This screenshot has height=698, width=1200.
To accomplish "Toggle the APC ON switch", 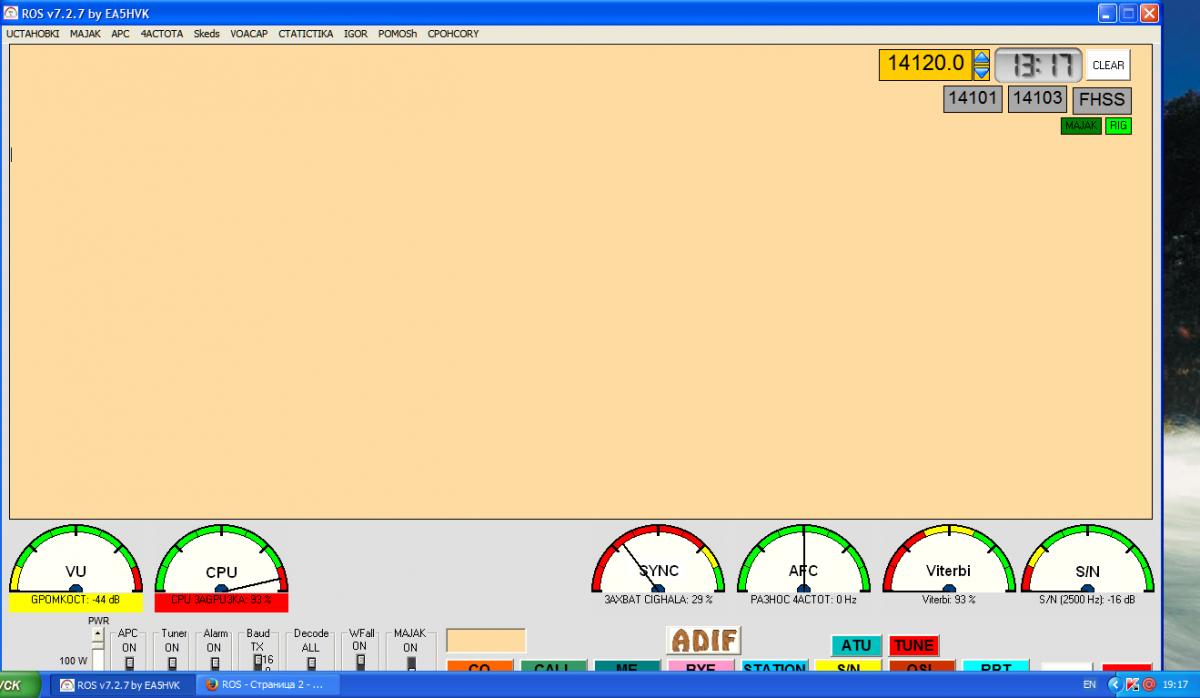I will 129,661.
